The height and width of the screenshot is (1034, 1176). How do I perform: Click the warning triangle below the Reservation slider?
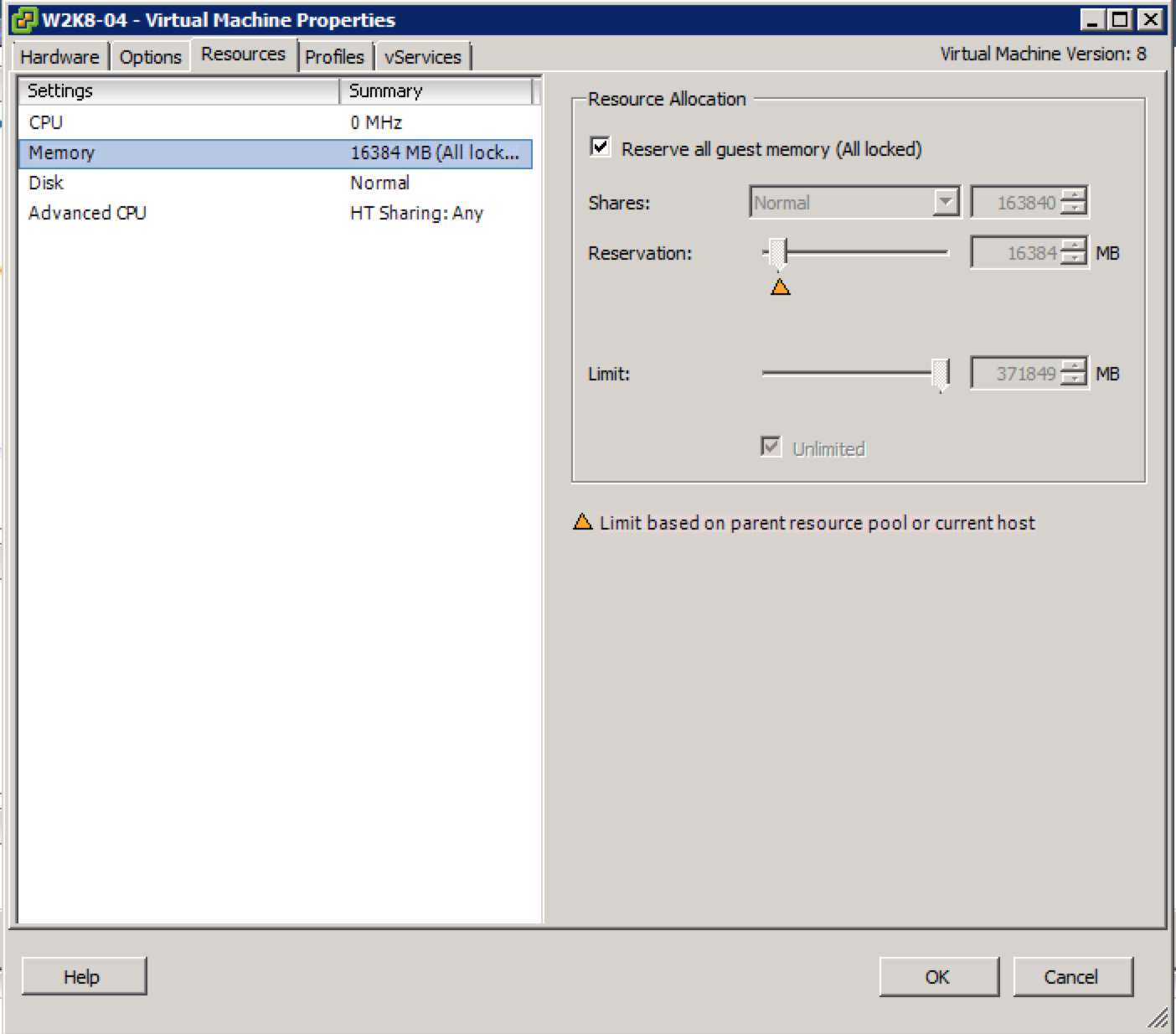[x=780, y=287]
